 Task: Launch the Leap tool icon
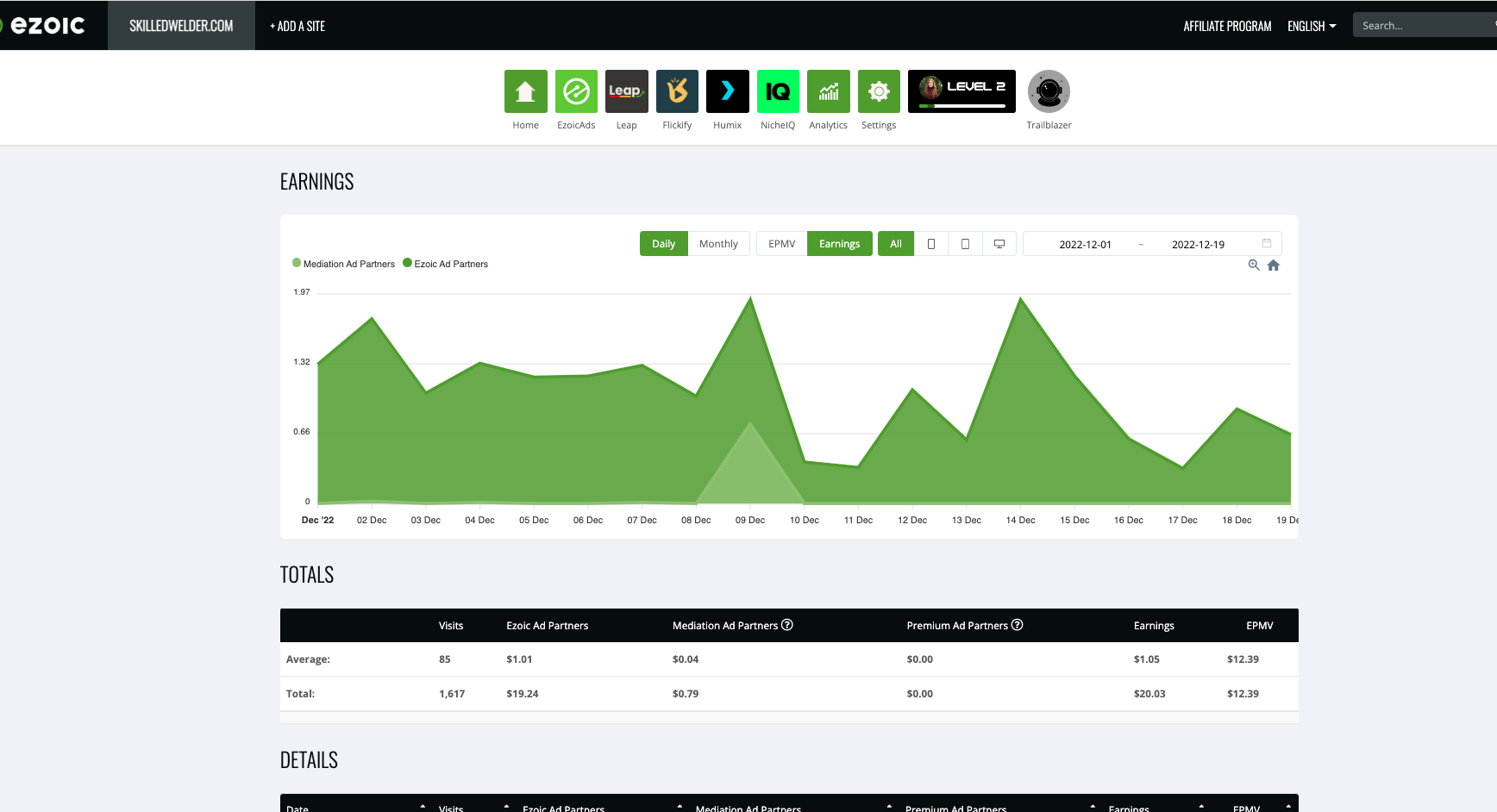(627, 91)
